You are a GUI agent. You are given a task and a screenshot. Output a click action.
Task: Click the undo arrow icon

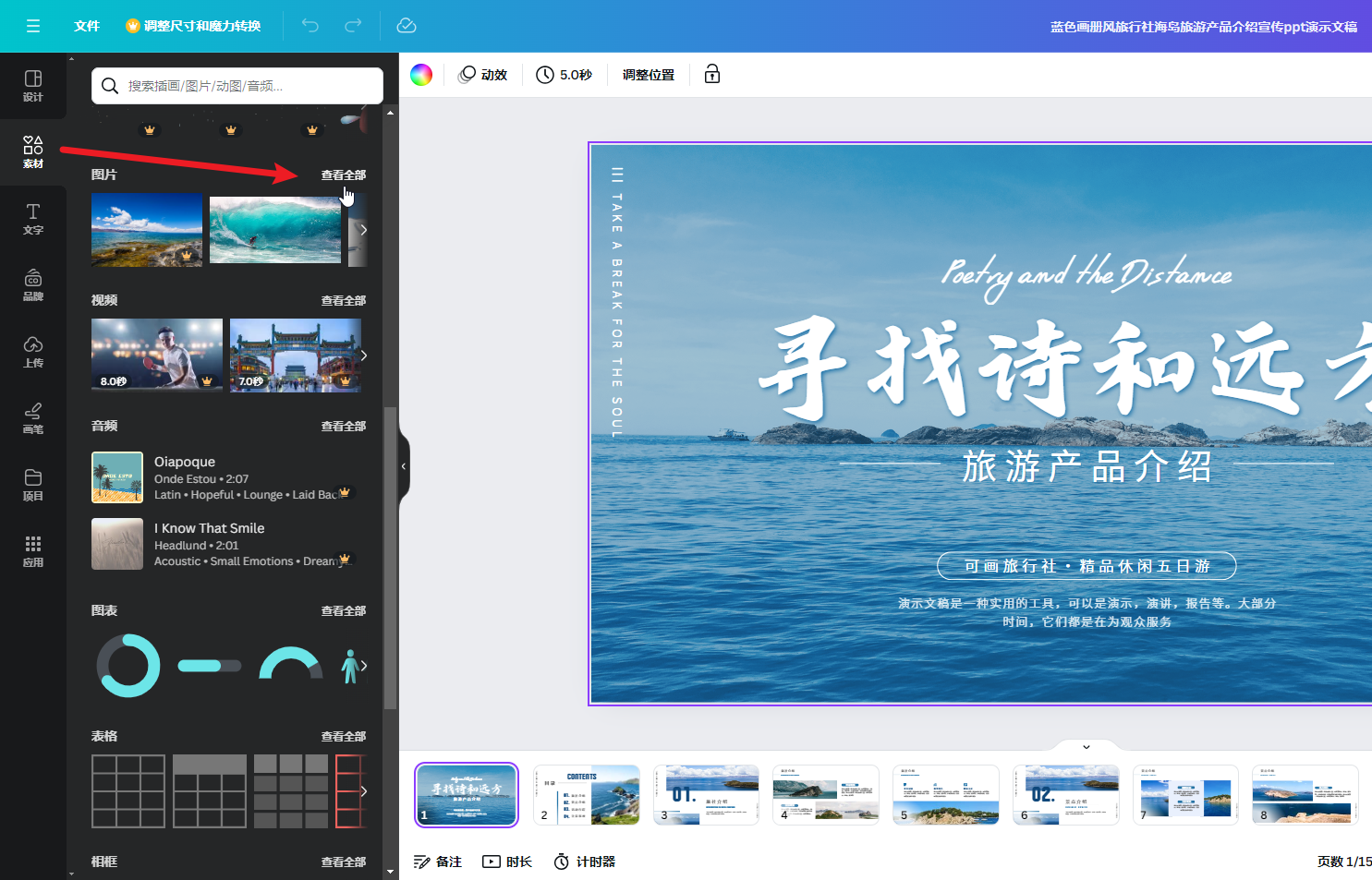point(310,26)
